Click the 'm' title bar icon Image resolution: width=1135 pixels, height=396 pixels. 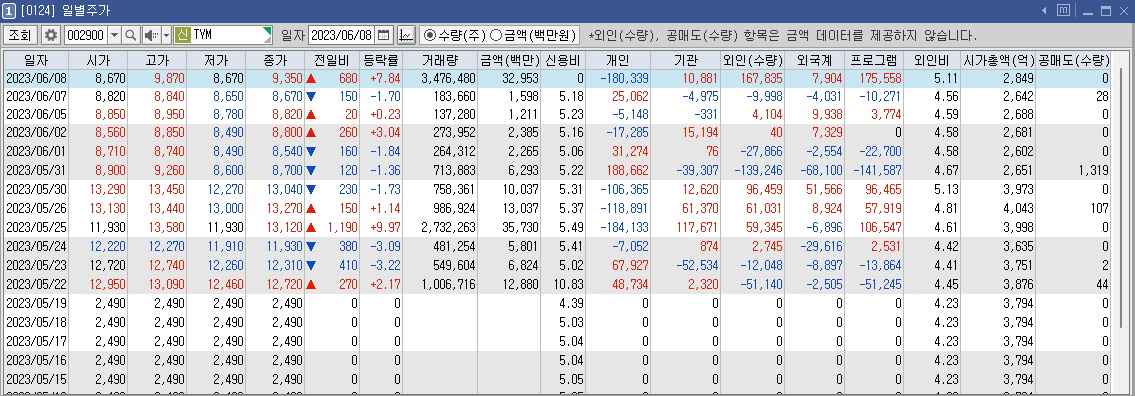[x=1063, y=11]
